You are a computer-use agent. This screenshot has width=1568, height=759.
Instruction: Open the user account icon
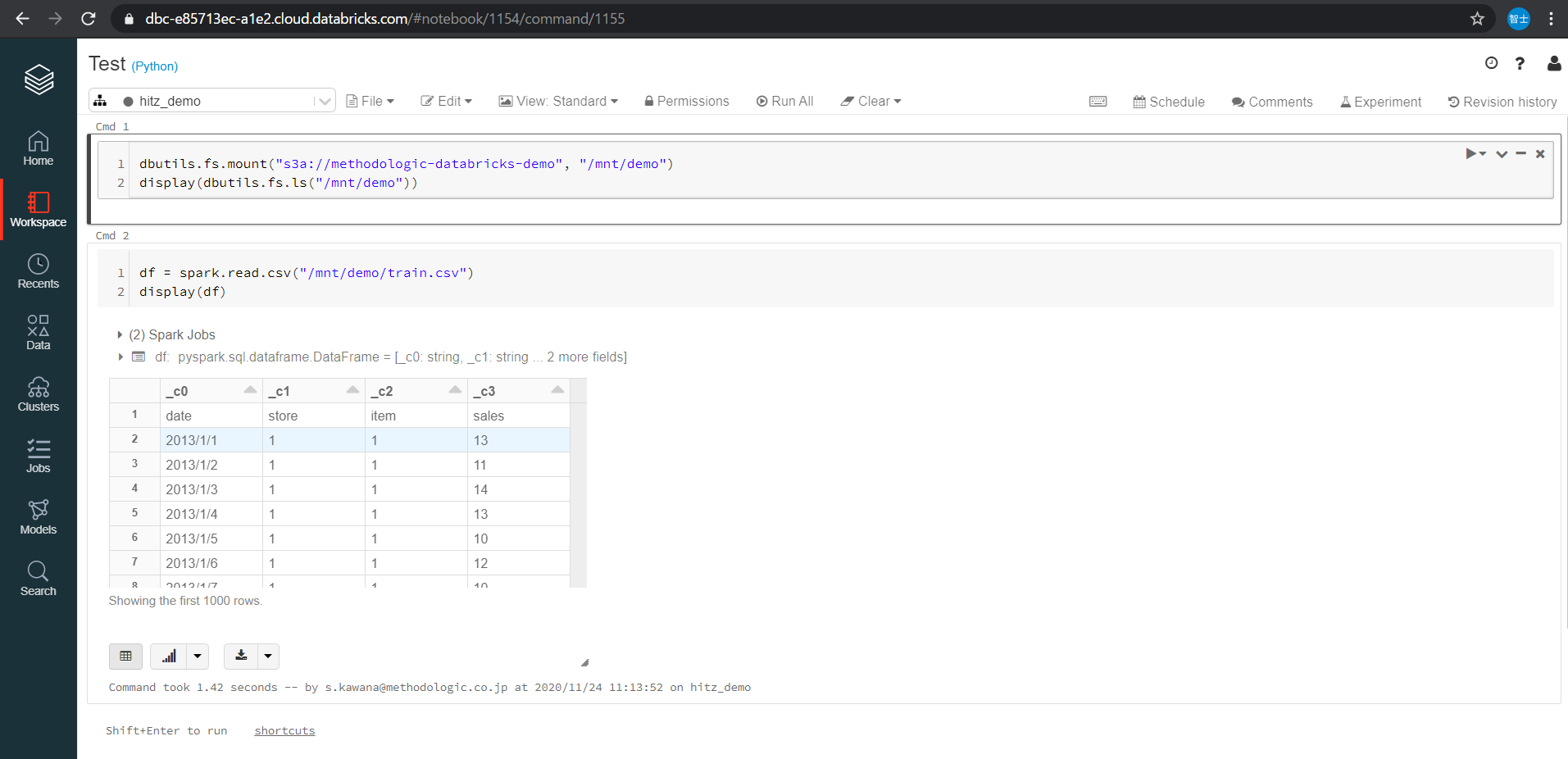1553,63
